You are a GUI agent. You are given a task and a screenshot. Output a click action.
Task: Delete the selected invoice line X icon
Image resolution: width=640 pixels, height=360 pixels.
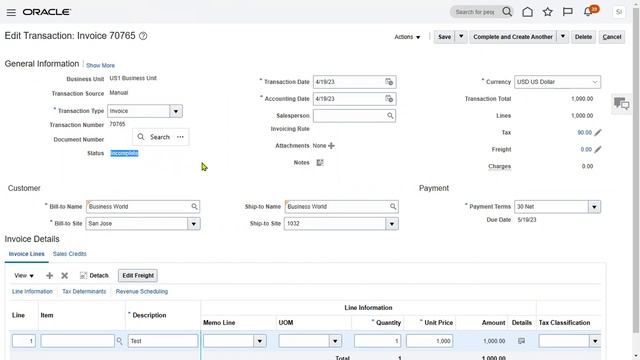(64, 276)
